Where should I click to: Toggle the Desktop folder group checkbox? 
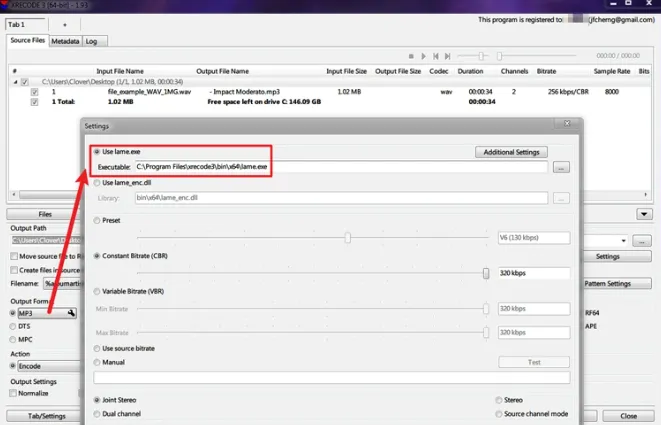pyautogui.click(x=25, y=82)
